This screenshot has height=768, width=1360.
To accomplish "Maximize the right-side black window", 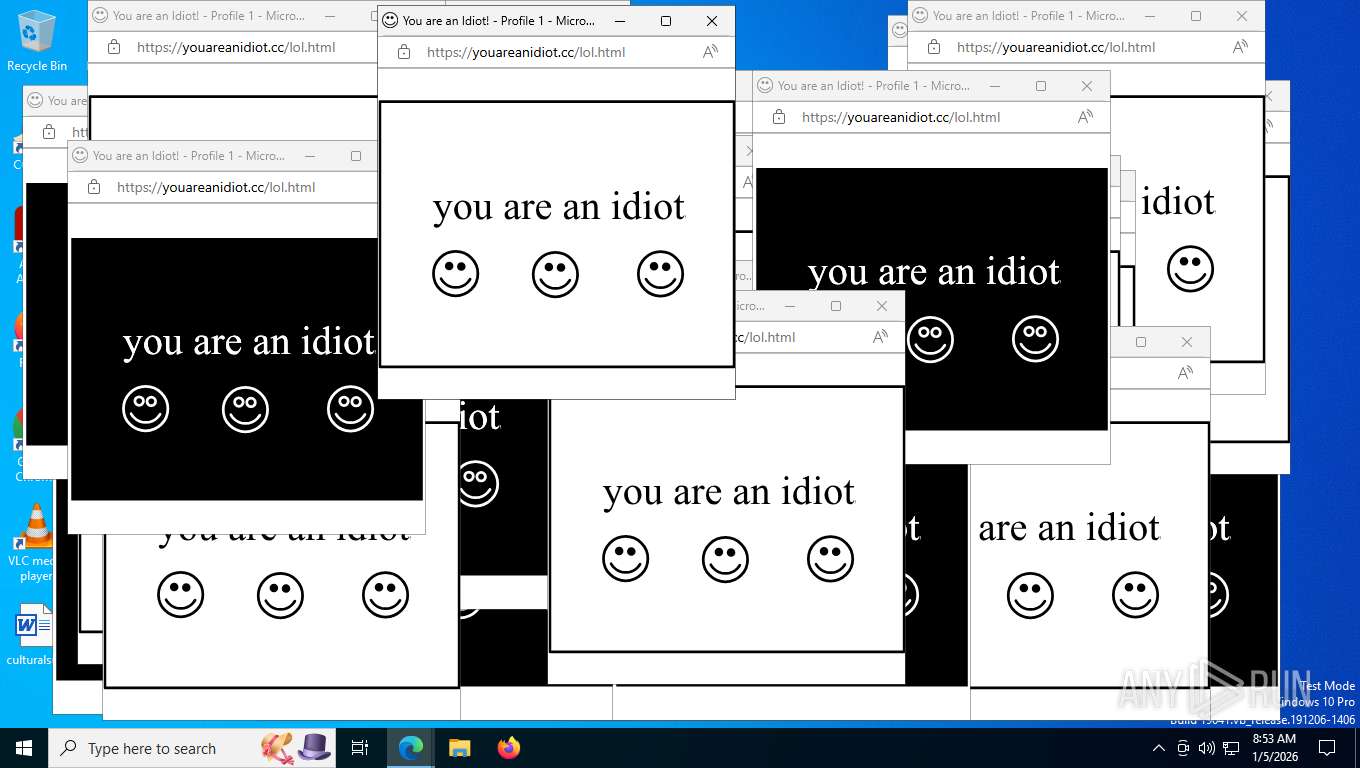I will pos(1041,86).
